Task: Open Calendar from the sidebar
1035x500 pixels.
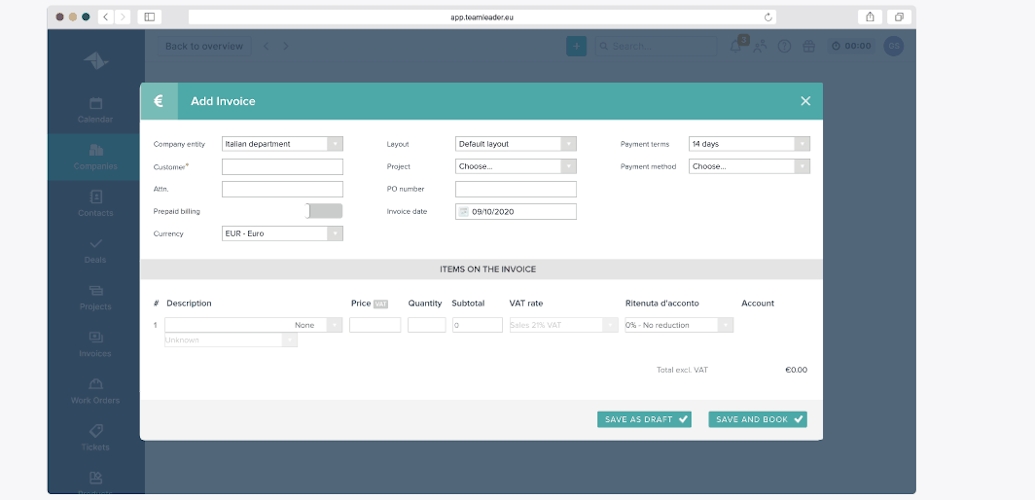Action: point(96,110)
